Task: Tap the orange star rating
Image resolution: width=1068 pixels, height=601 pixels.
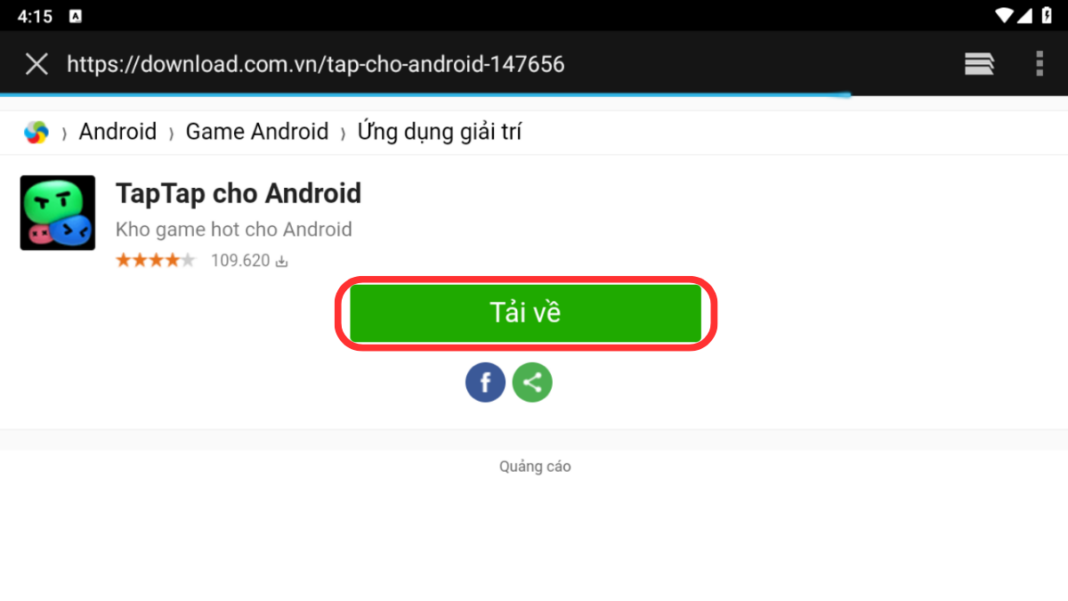Action: point(155,260)
